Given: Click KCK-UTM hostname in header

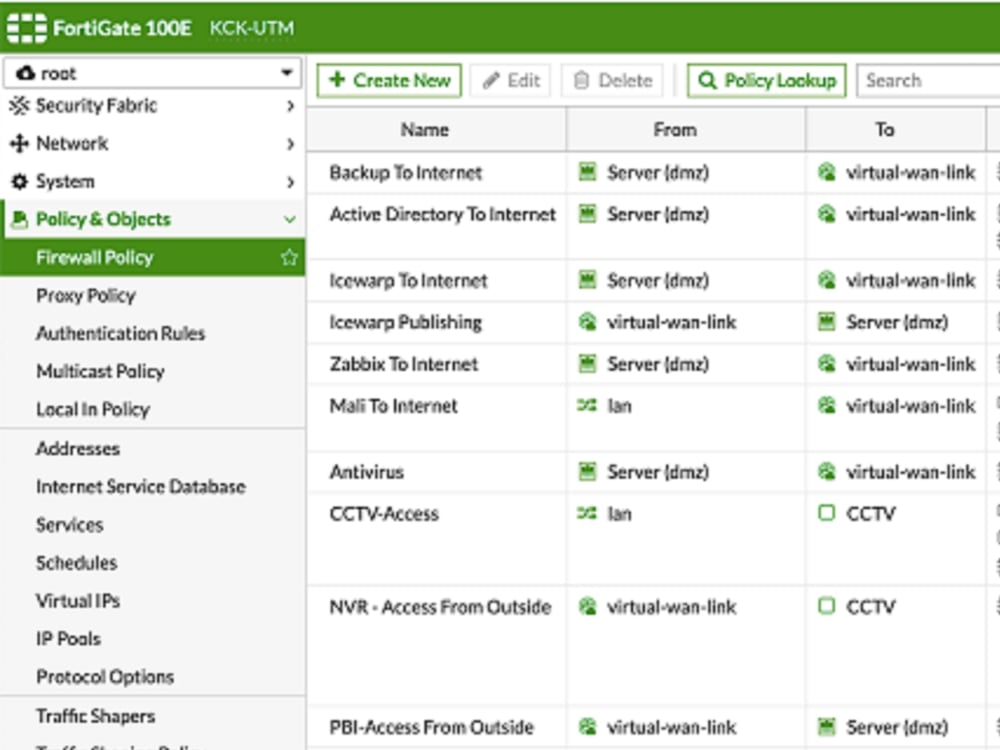Looking at the screenshot, I should [252, 28].
